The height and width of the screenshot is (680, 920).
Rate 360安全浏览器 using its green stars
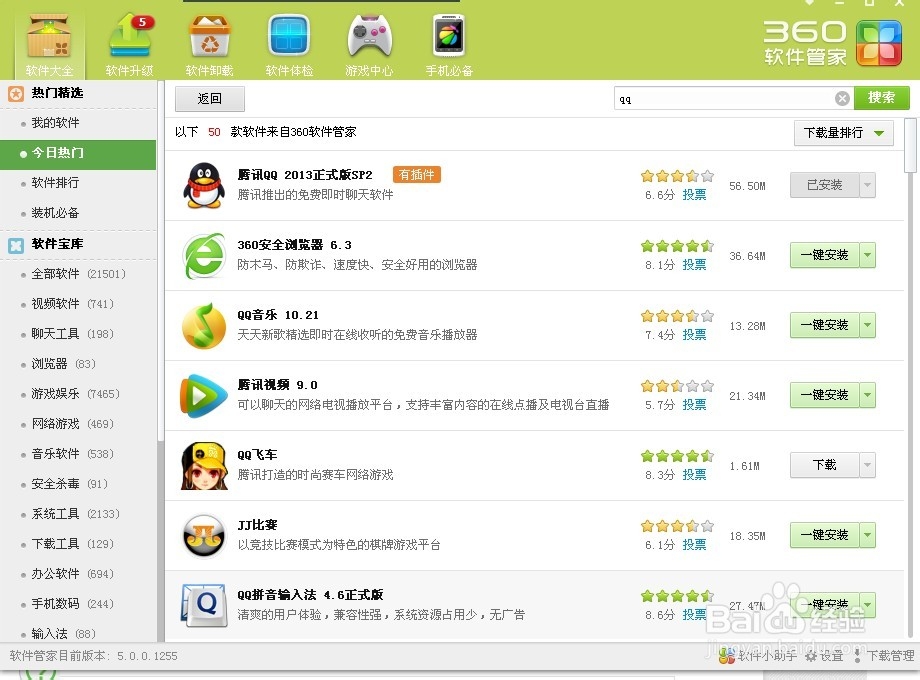[x=677, y=246]
